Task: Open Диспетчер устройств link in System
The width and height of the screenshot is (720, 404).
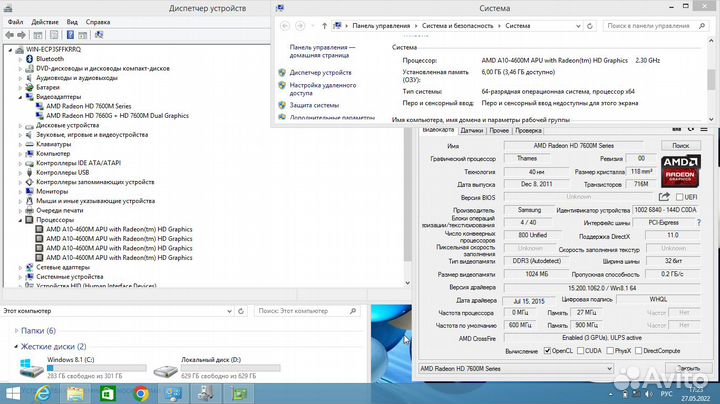Action: click(321, 73)
